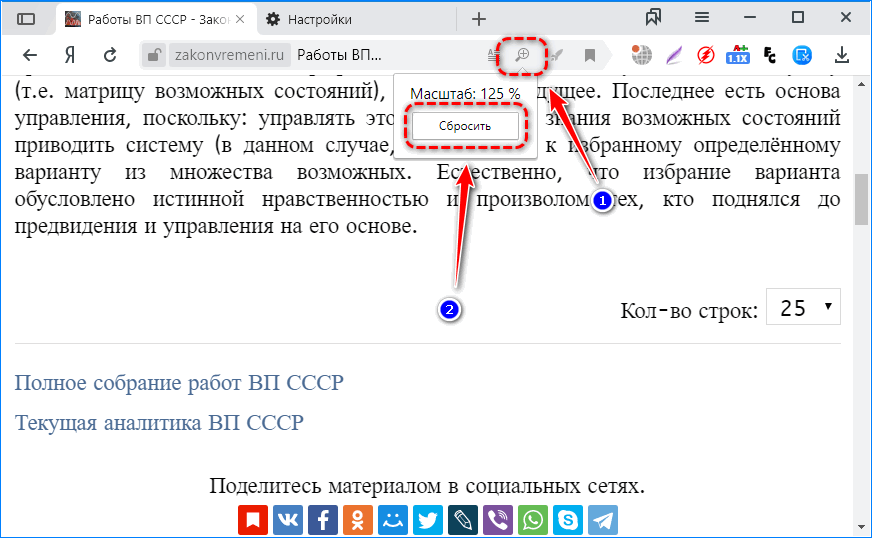The image size is (872, 538).
Task: Click the open padlock site security icon
Action: [x=153, y=55]
